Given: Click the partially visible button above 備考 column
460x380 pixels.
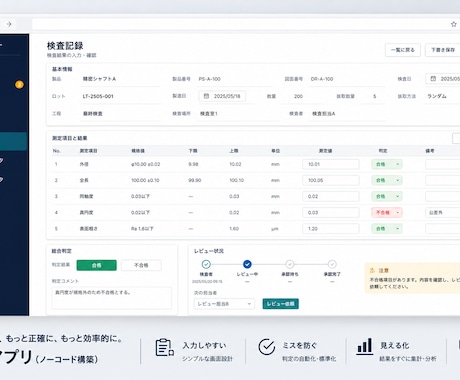Looking at the screenshot, I should 456,138.
